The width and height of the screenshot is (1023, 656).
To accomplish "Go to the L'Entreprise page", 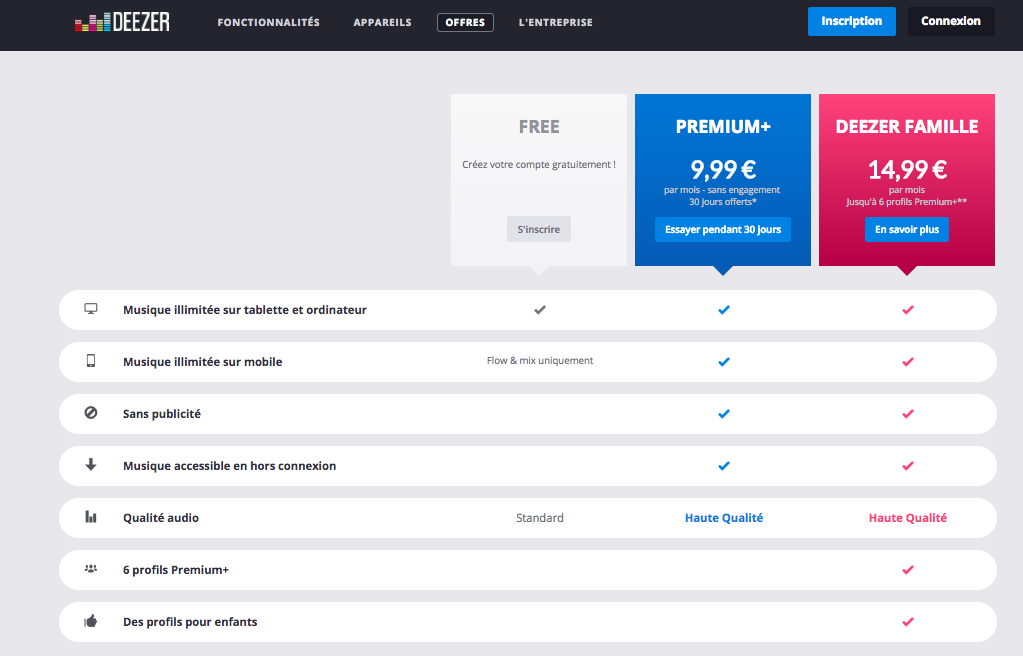I will click(x=555, y=22).
